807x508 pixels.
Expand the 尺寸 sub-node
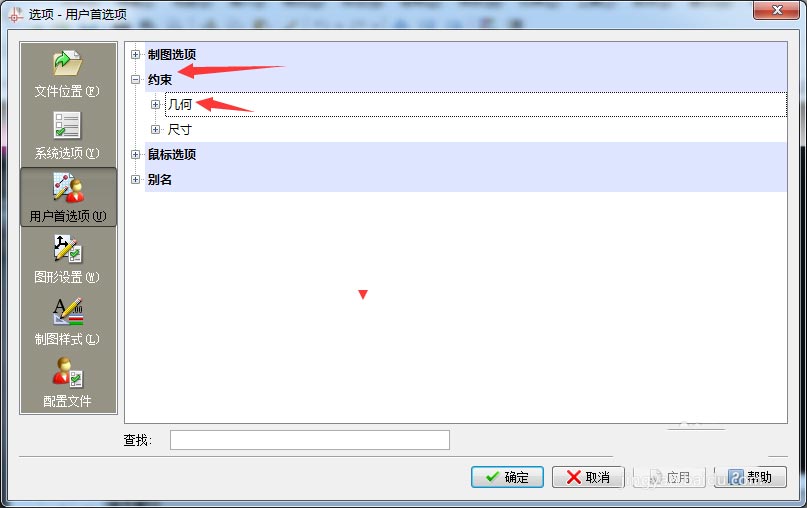pyautogui.click(x=155, y=129)
